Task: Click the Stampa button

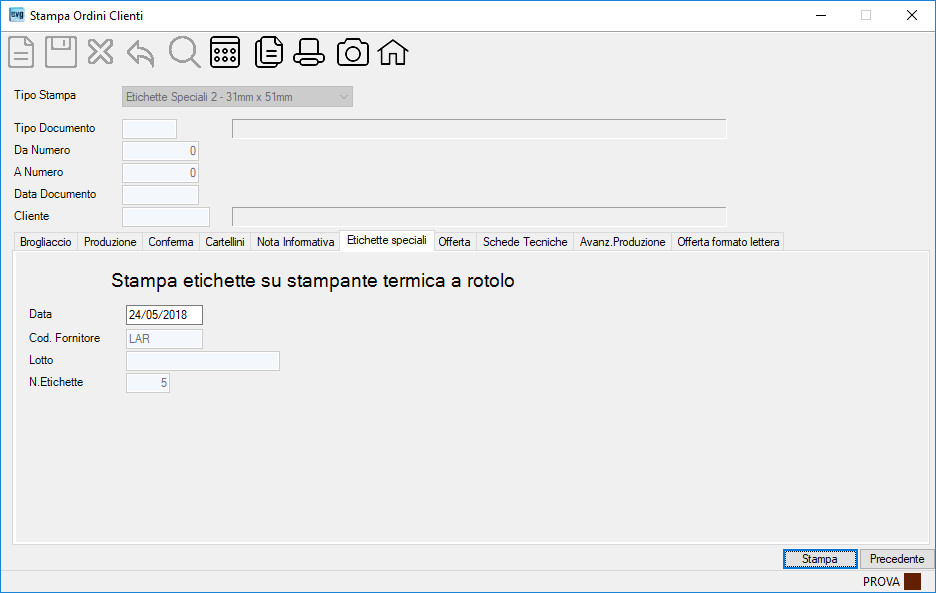Action: tap(820, 559)
